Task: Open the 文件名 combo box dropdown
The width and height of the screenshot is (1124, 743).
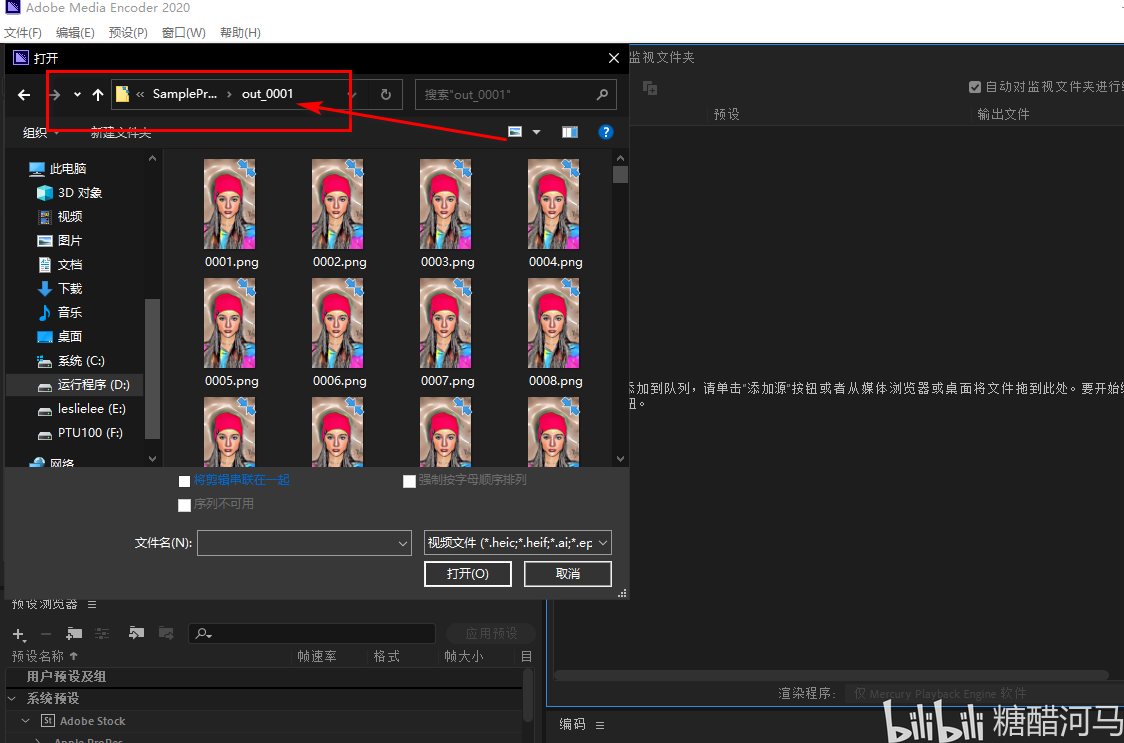Action: tap(403, 544)
